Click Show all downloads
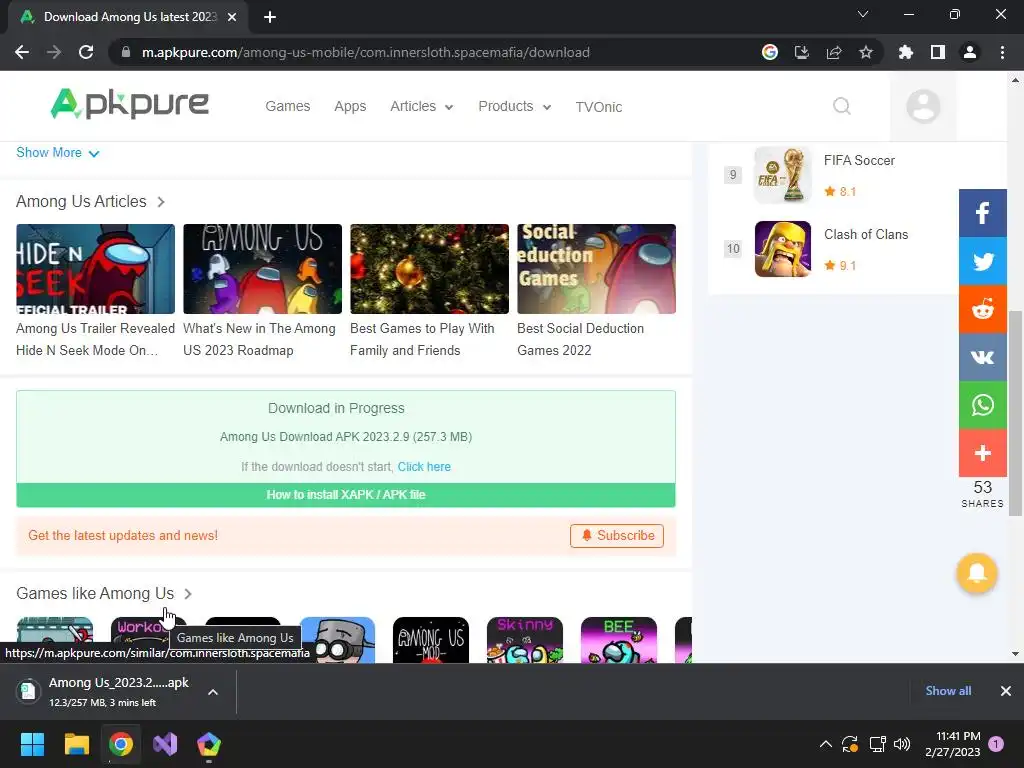This screenshot has width=1024, height=768. click(x=948, y=691)
